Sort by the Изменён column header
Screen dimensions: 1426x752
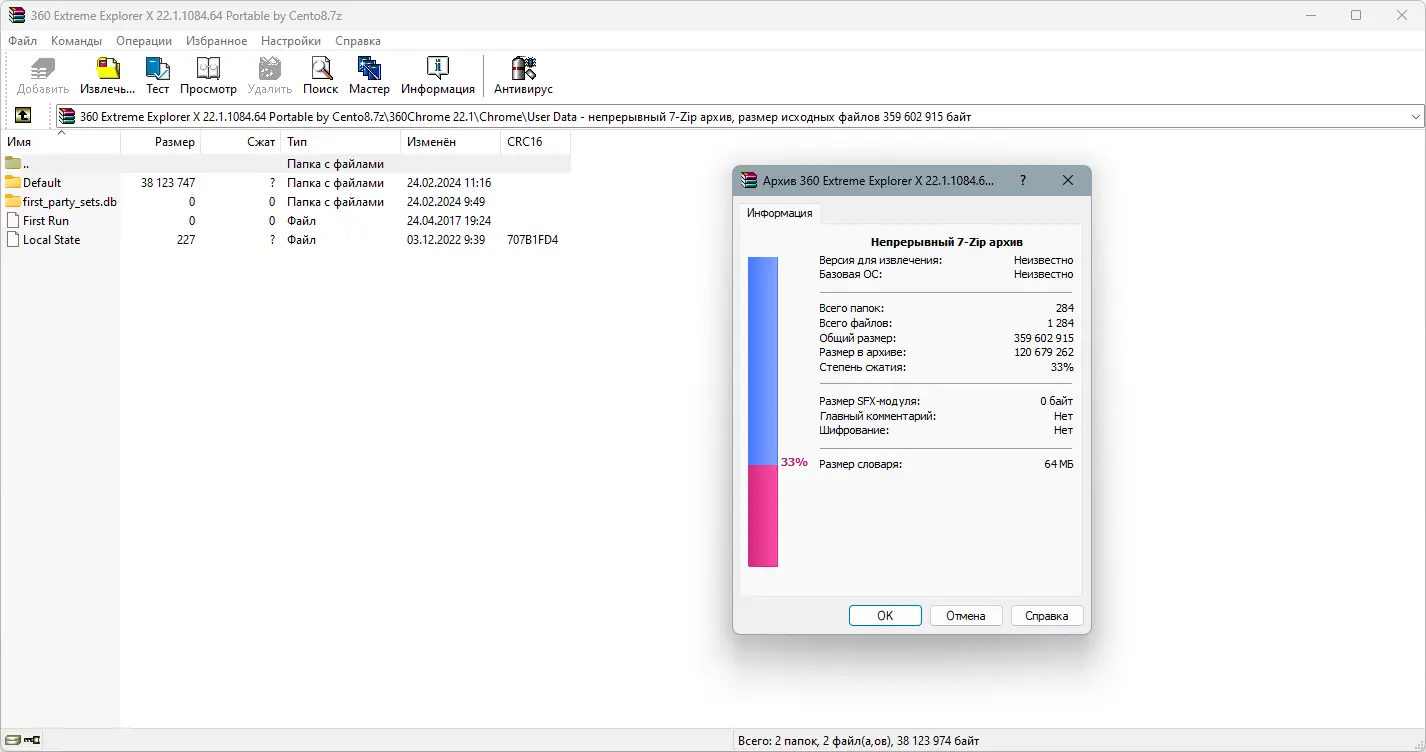[x=429, y=141]
